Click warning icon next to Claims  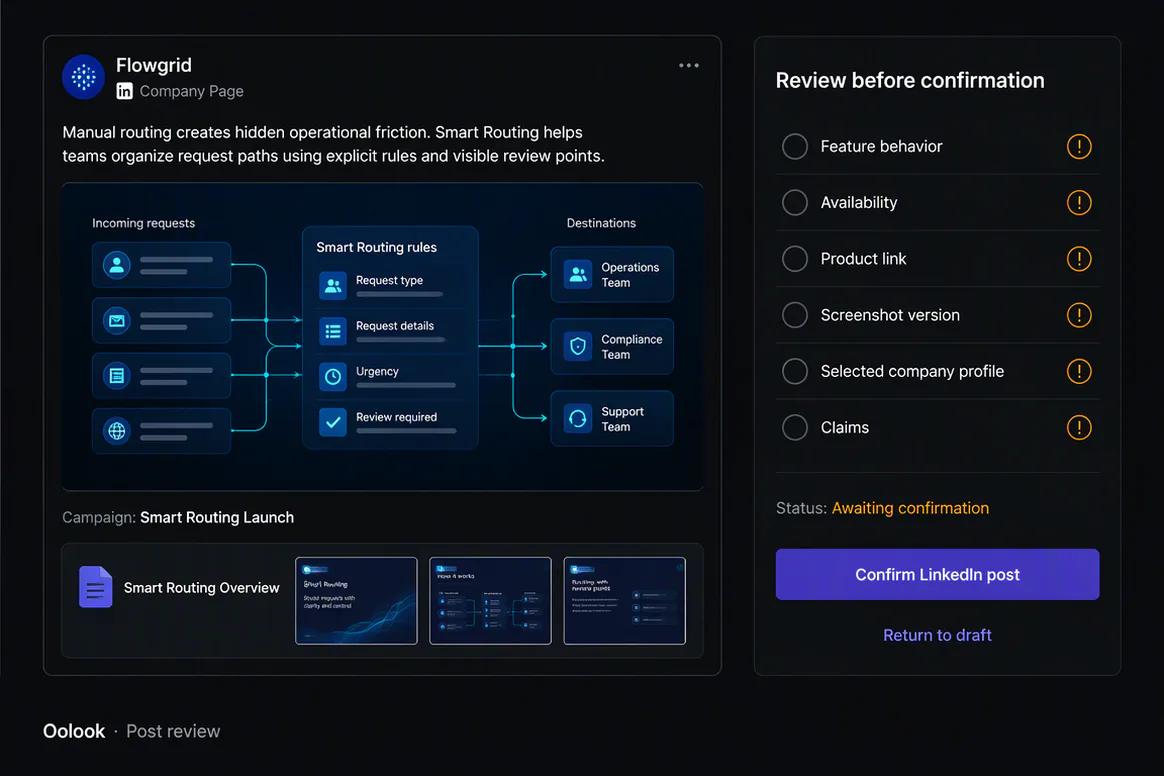(x=1079, y=428)
